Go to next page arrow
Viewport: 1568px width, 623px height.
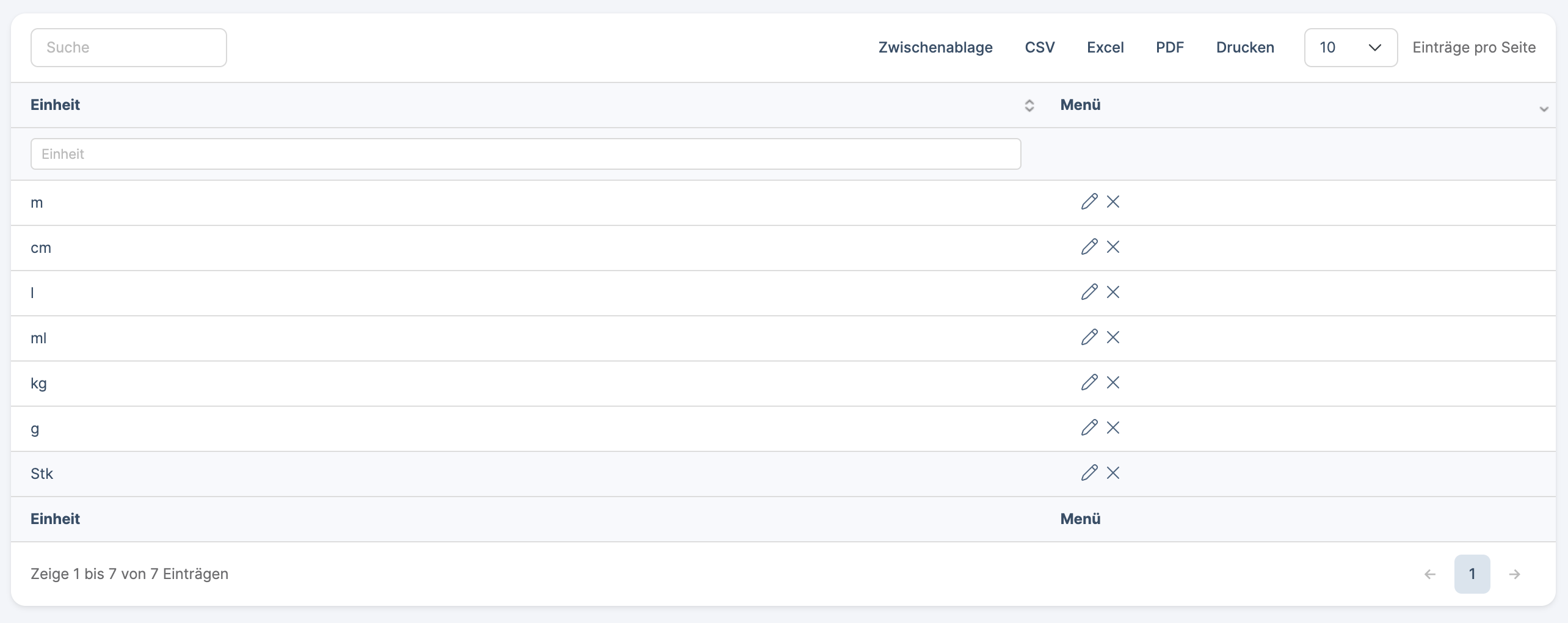pos(1514,574)
